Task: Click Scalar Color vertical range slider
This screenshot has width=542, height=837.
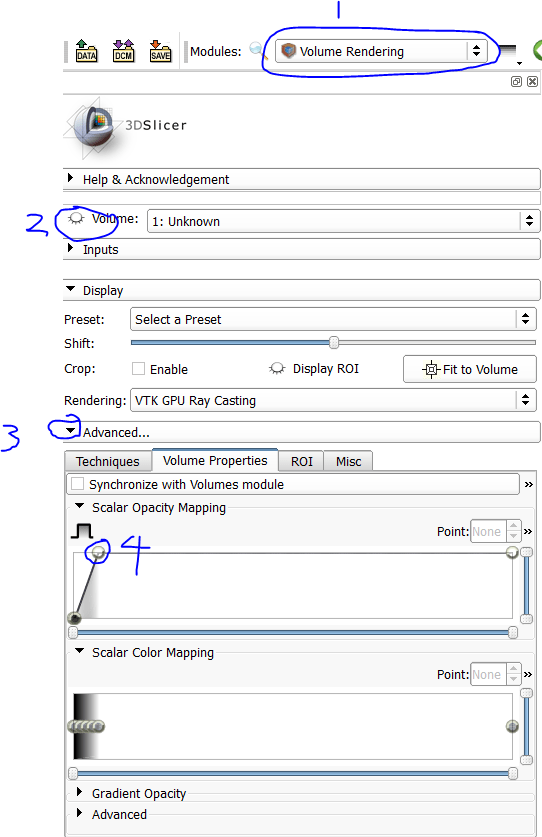Action: pyautogui.click(x=527, y=727)
